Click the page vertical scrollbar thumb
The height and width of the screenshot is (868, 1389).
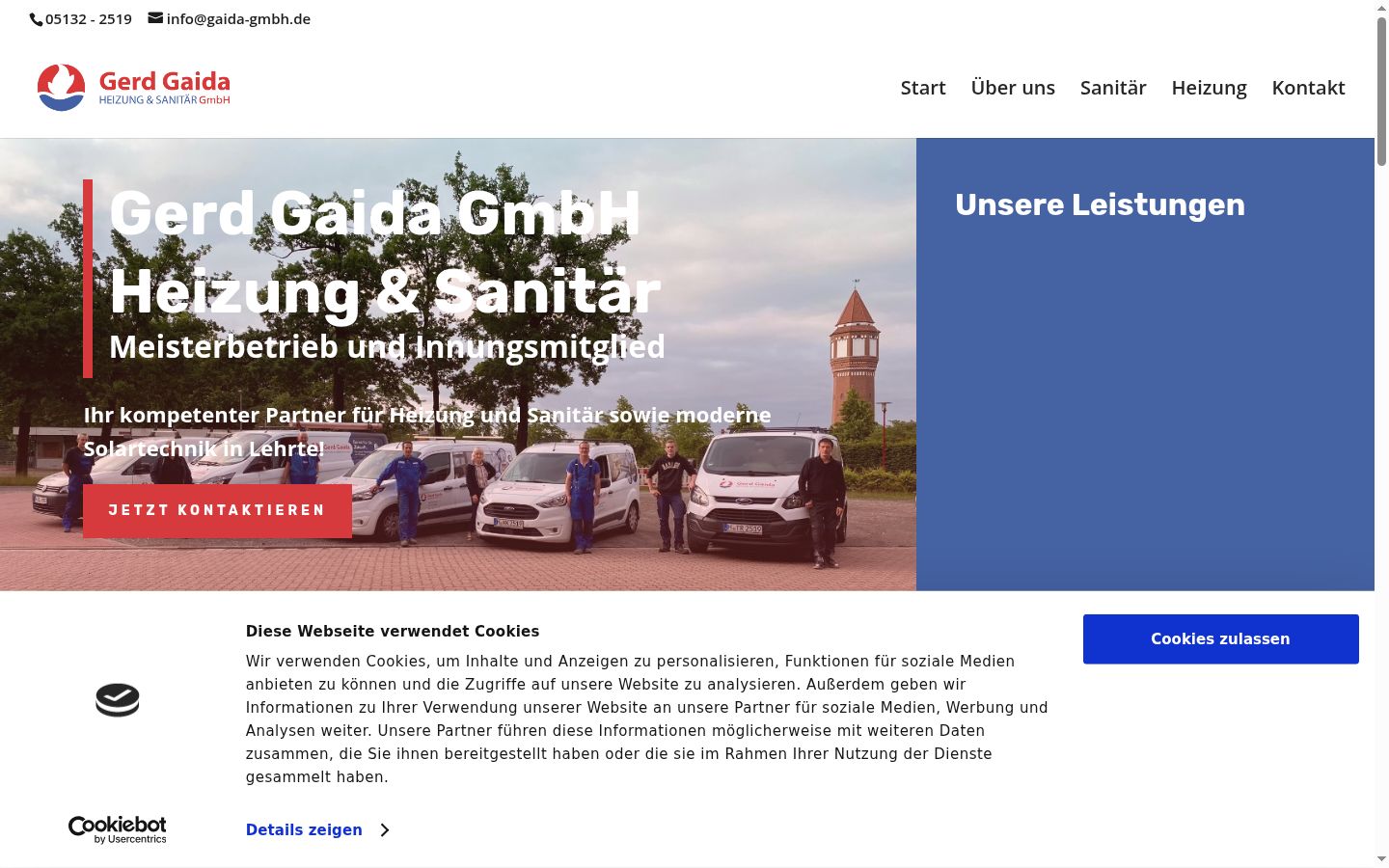point(1381,92)
